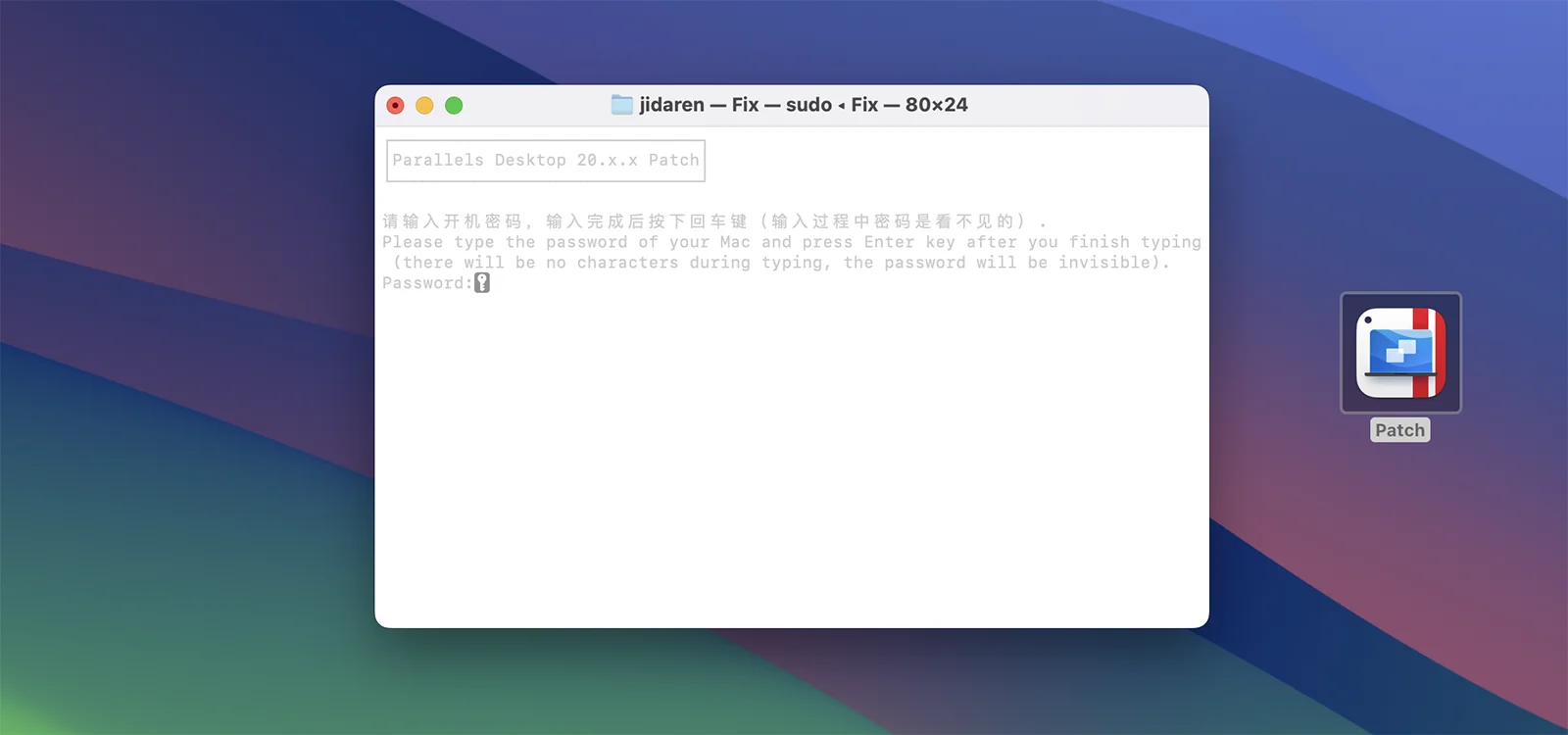
Task: Click the 'Please type the password' line
Action: pyautogui.click(x=792, y=242)
